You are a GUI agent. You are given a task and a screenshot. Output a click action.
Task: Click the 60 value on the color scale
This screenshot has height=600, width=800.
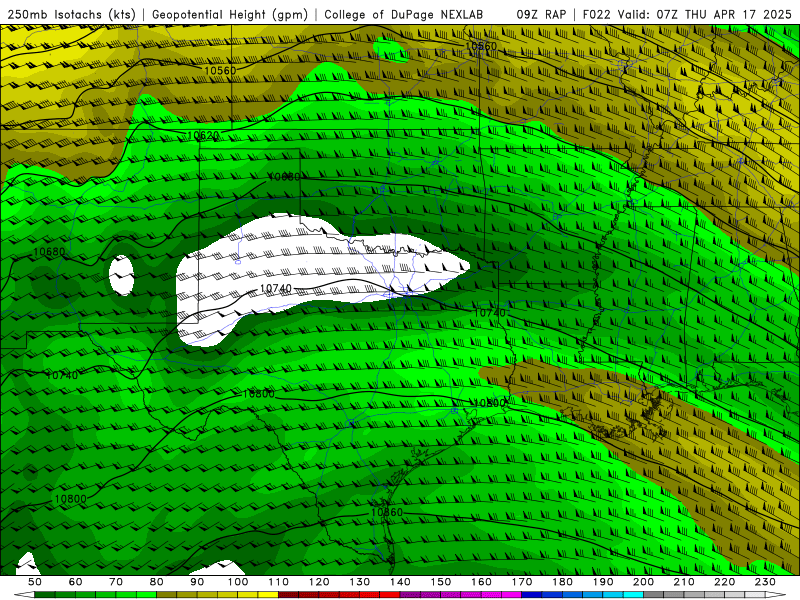76,582
